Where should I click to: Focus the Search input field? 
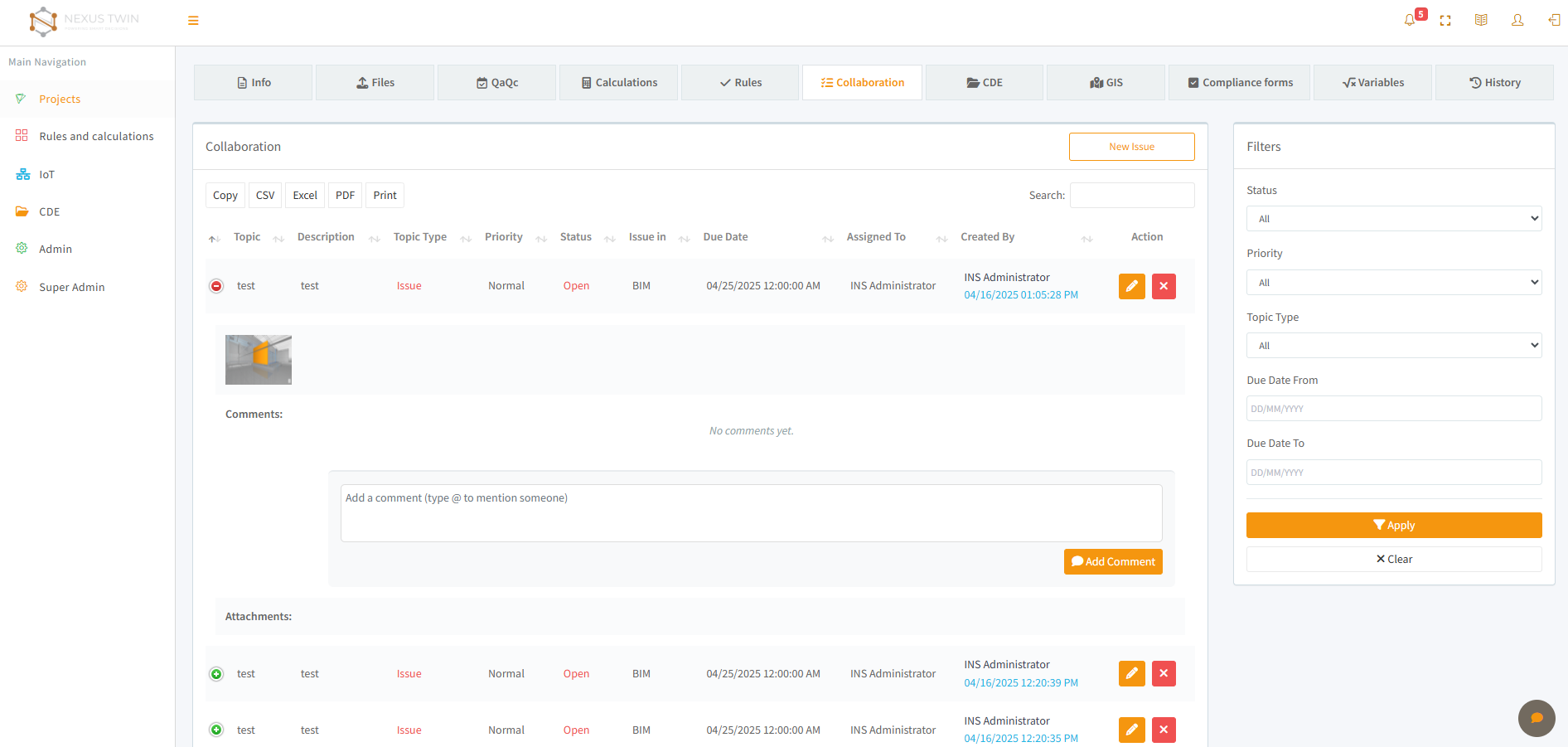pyautogui.click(x=1132, y=196)
